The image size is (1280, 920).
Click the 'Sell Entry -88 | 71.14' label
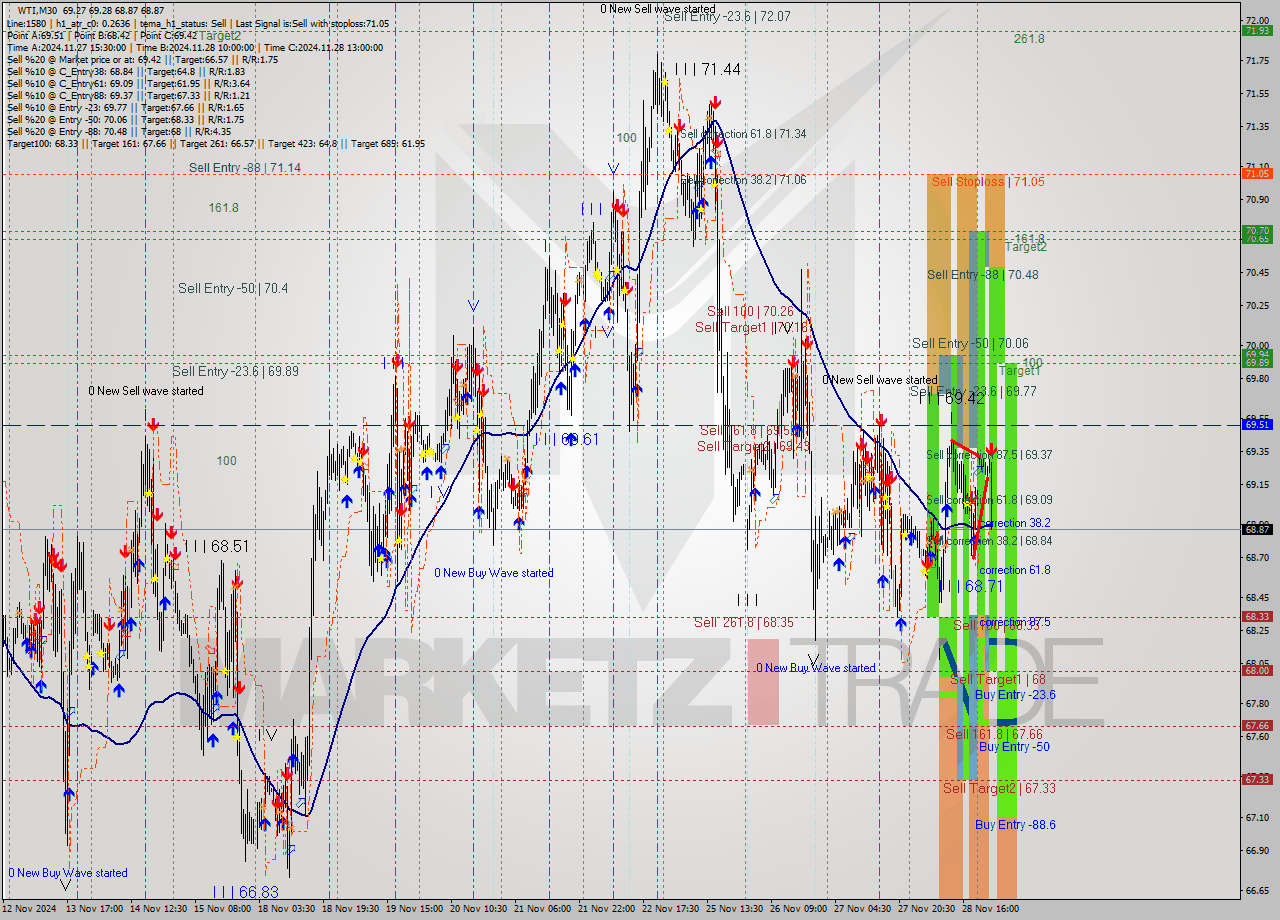tap(245, 168)
